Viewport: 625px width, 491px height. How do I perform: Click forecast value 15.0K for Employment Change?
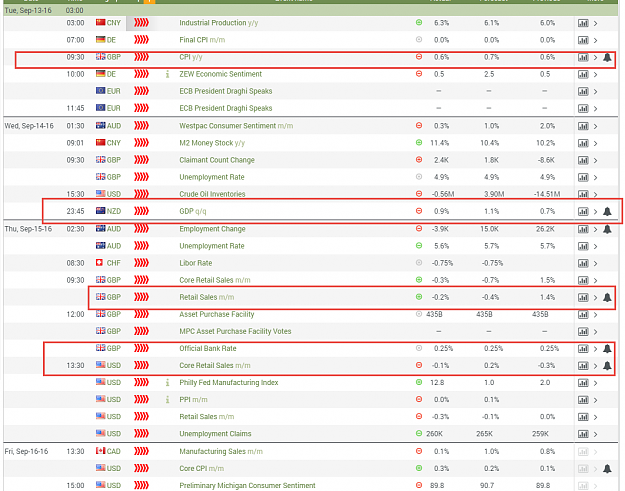pos(491,229)
